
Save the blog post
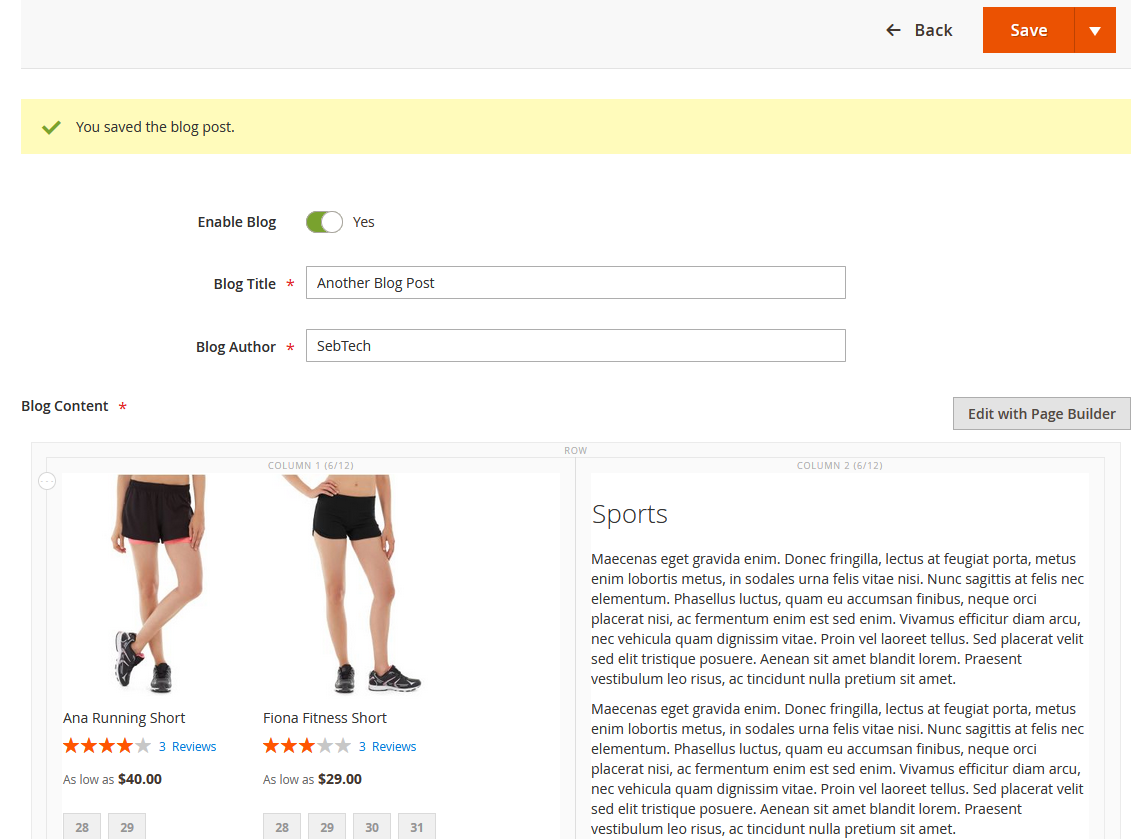pos(1028,30)
